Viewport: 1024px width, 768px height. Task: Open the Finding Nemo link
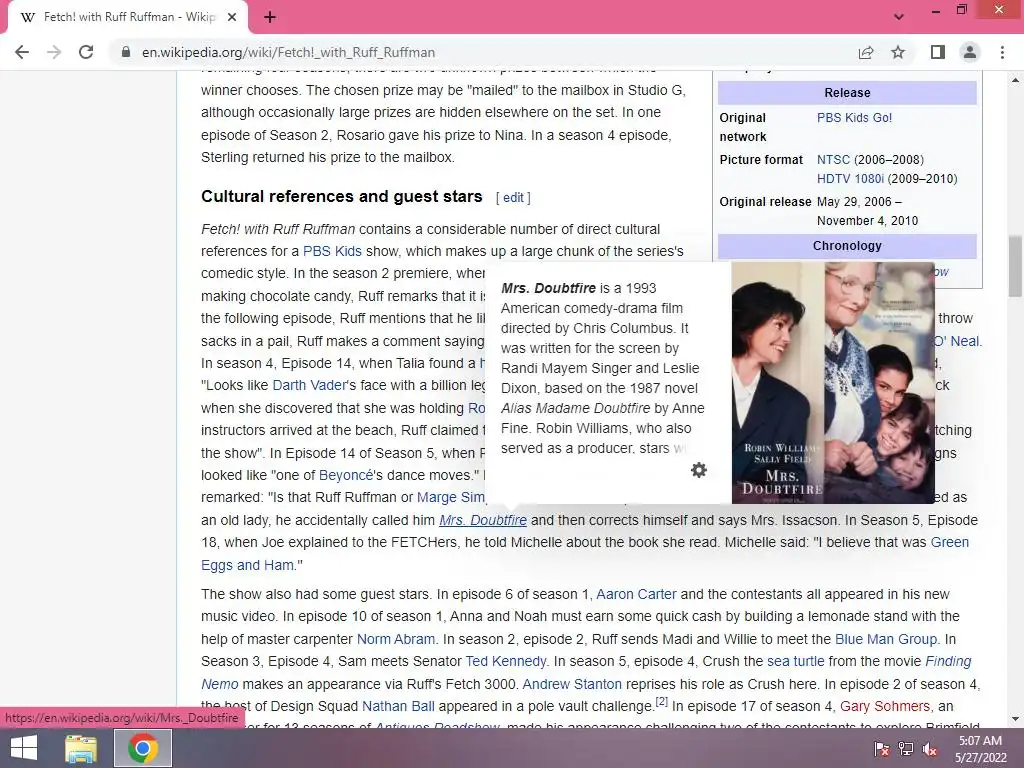(x=948, y=662)
